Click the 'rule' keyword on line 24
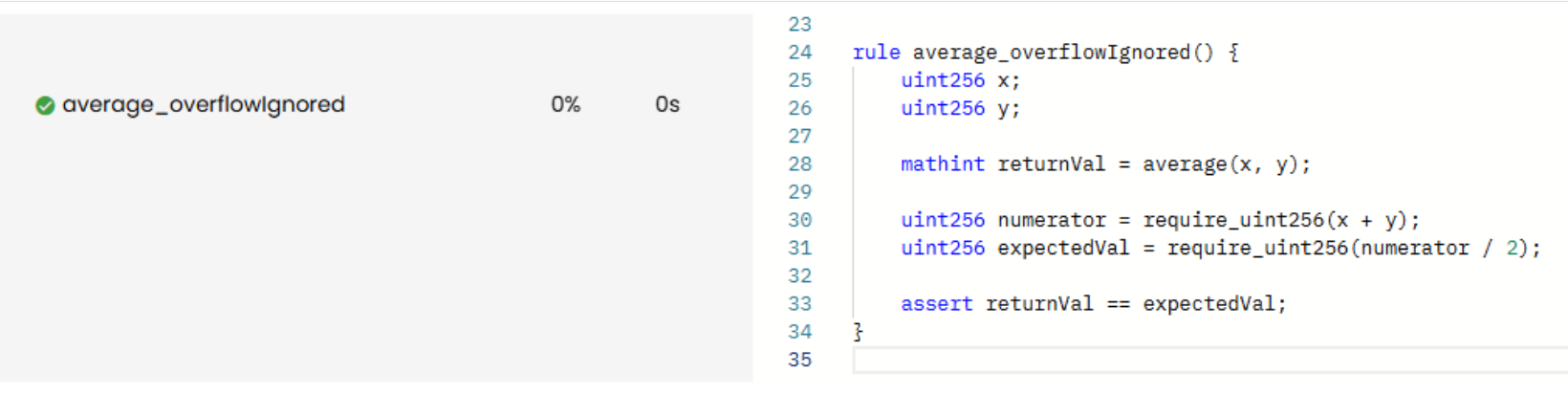 coord(876,53)
